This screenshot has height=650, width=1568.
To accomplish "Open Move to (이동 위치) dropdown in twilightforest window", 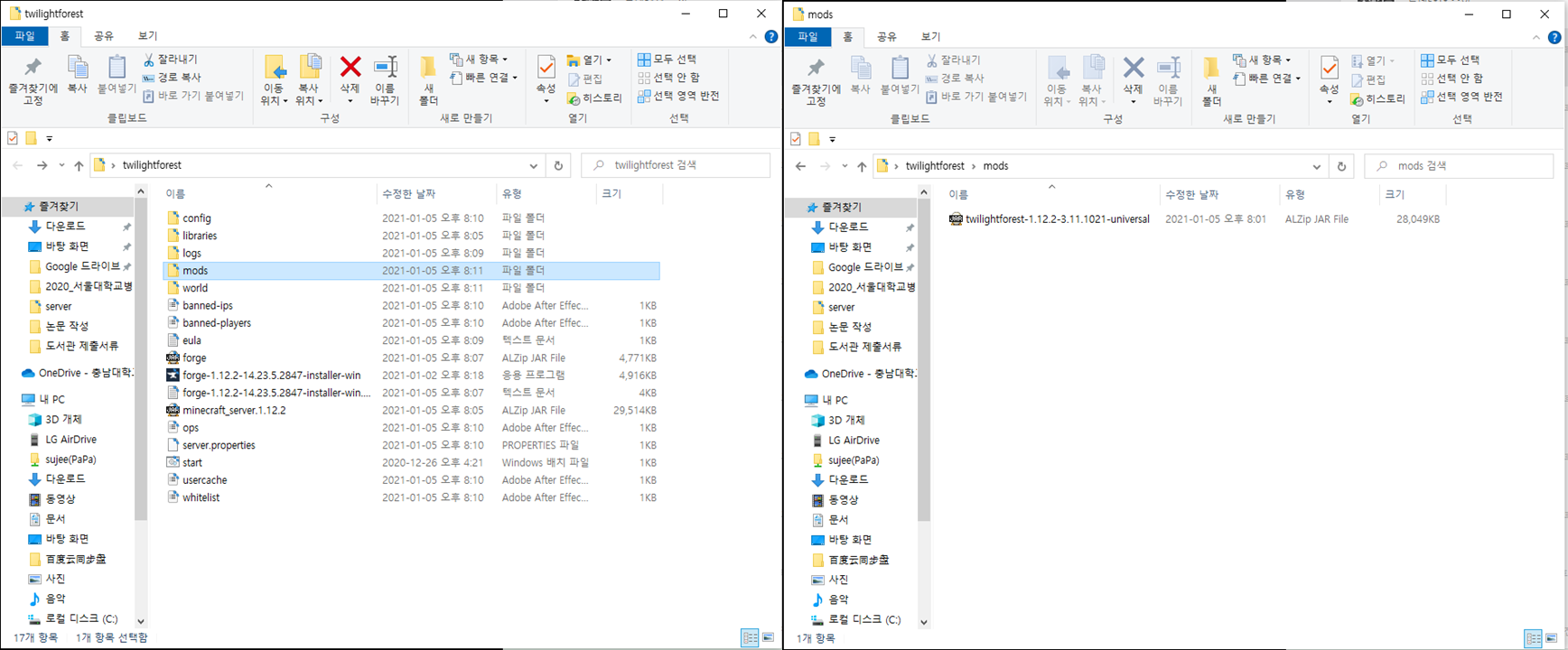I will [x=274, y=80].
